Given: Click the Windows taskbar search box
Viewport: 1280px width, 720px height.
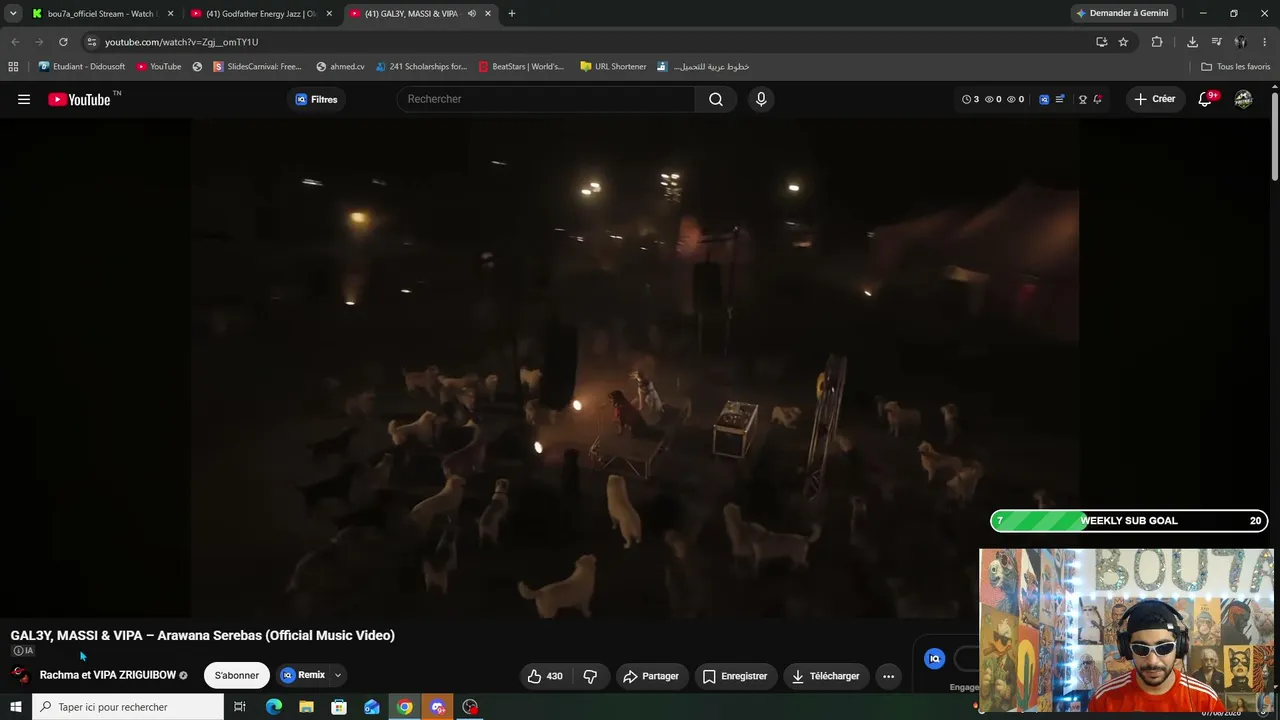Looking at the screenshot, I should pos(128,707).
